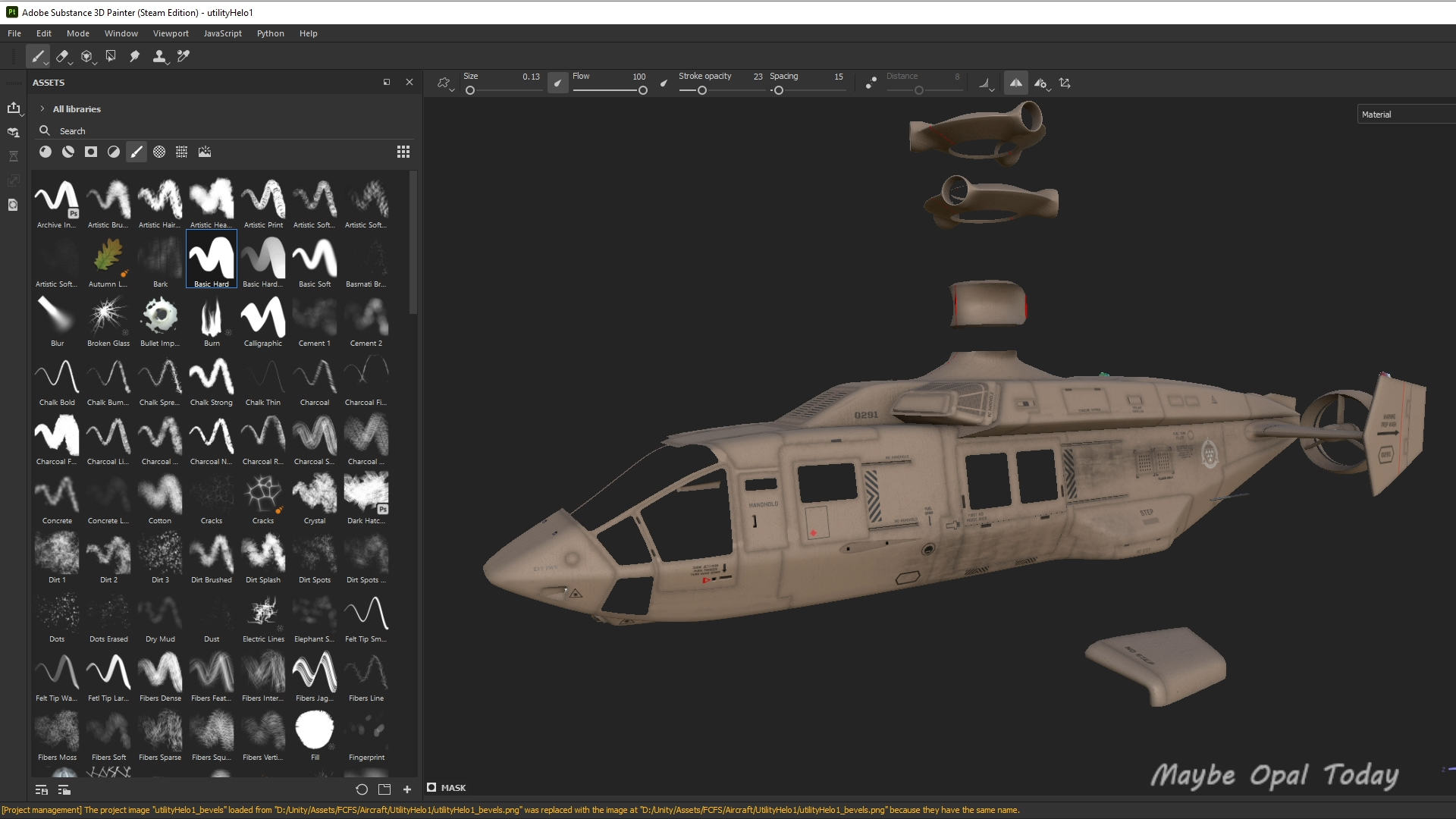Open the Help menu
The height and width of the screenshot is (819, 1456).
tap(308, 33)
